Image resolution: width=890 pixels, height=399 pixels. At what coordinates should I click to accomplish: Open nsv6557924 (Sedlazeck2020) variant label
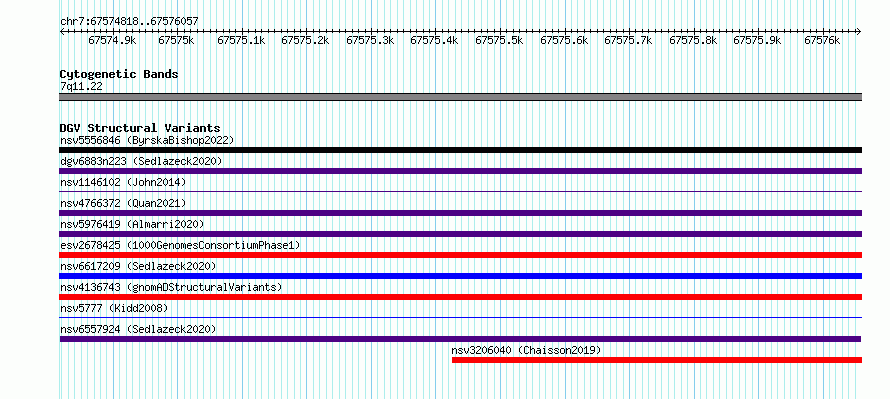(138, 329)
